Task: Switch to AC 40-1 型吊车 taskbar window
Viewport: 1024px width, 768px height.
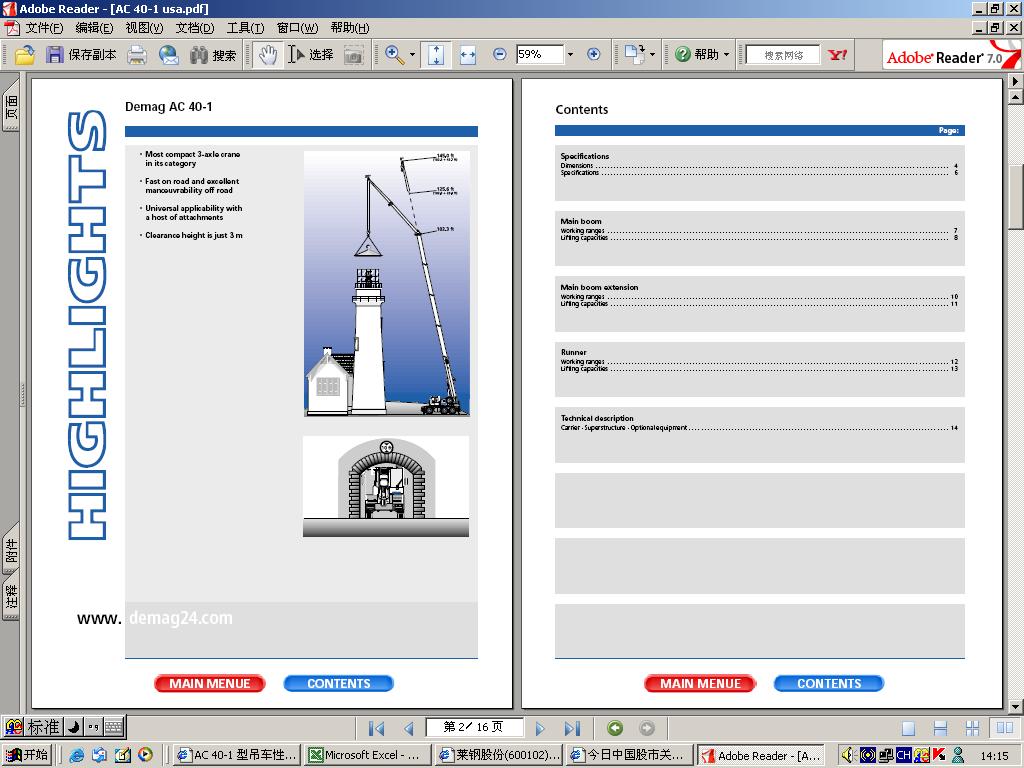Action: click(x=238, y=755)
